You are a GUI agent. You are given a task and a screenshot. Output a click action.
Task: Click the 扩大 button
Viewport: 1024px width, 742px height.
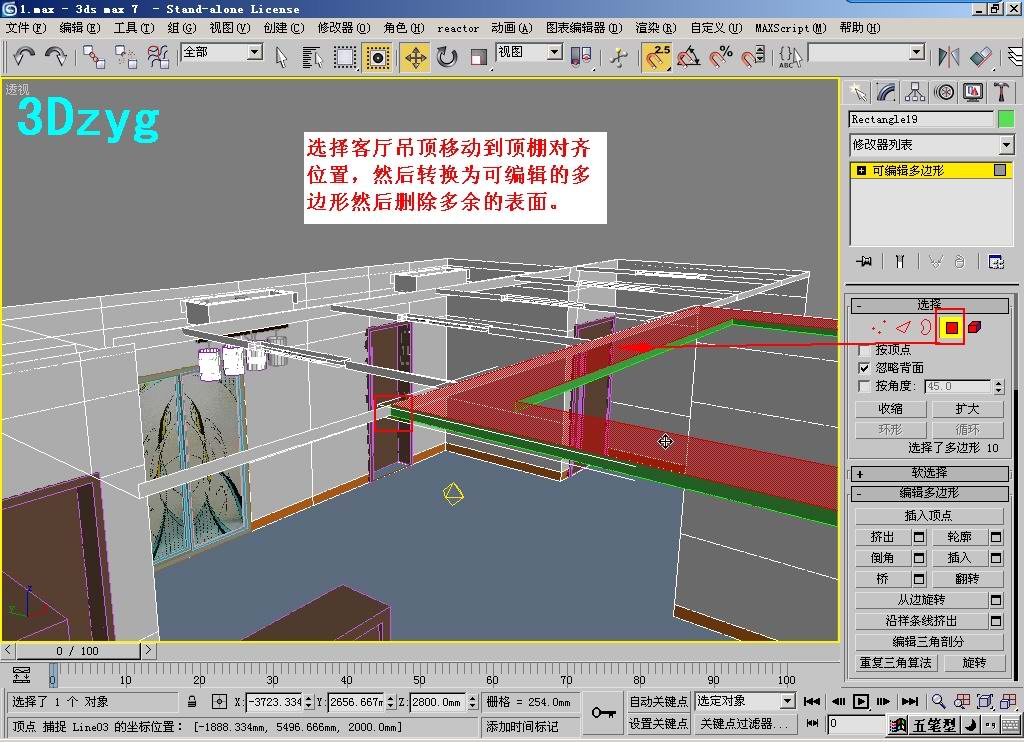point(967,409)
